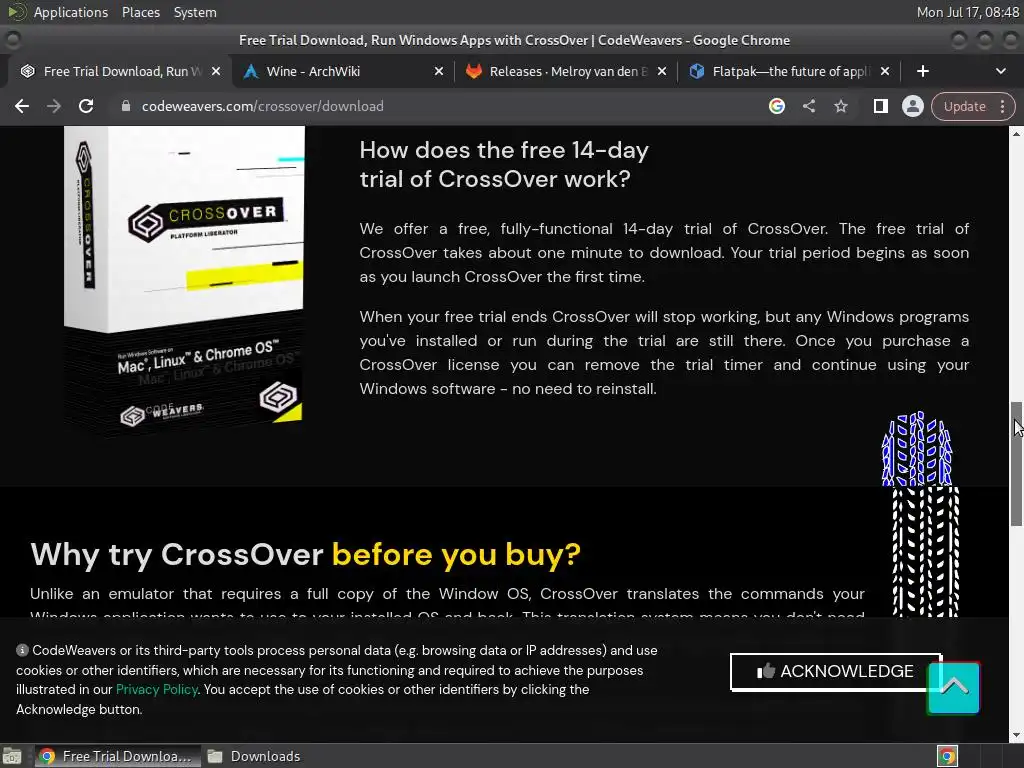This screenshot has height=768, width=1024.
Task: Click the address bar URL
Action: point(263,106)
